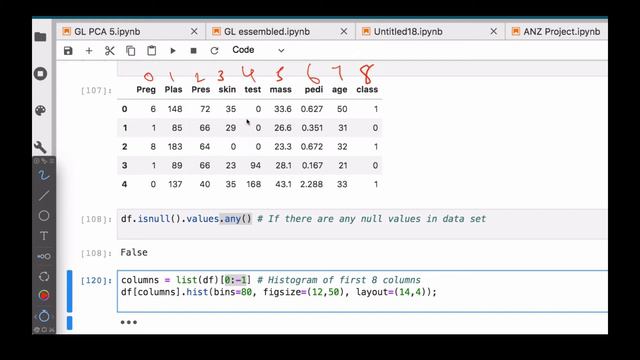Open the command palette sidebar icon

pyautogui.click(x=40, y=110)
